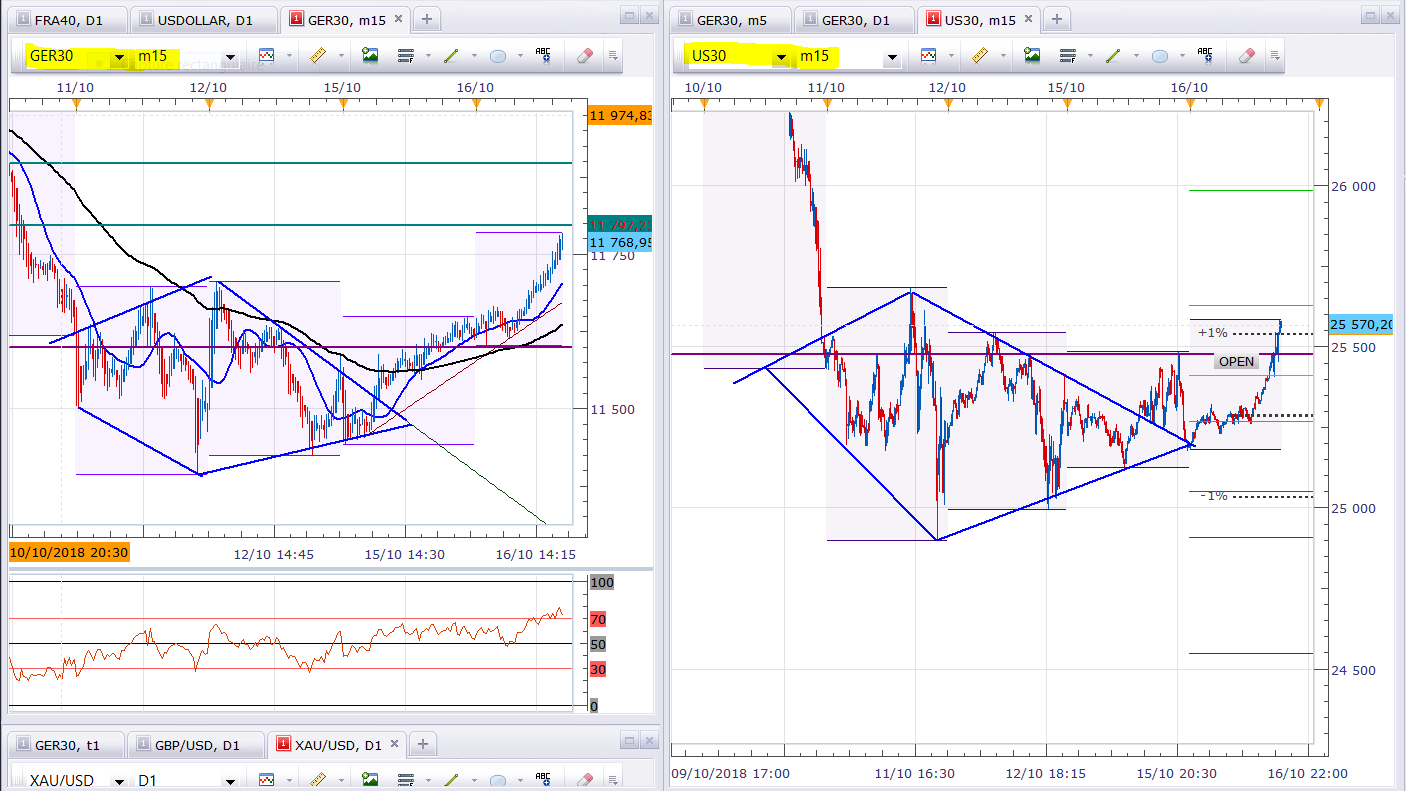
Task: Select the ruler tool in GER30 chart toolbar
Action: point(318,56)
